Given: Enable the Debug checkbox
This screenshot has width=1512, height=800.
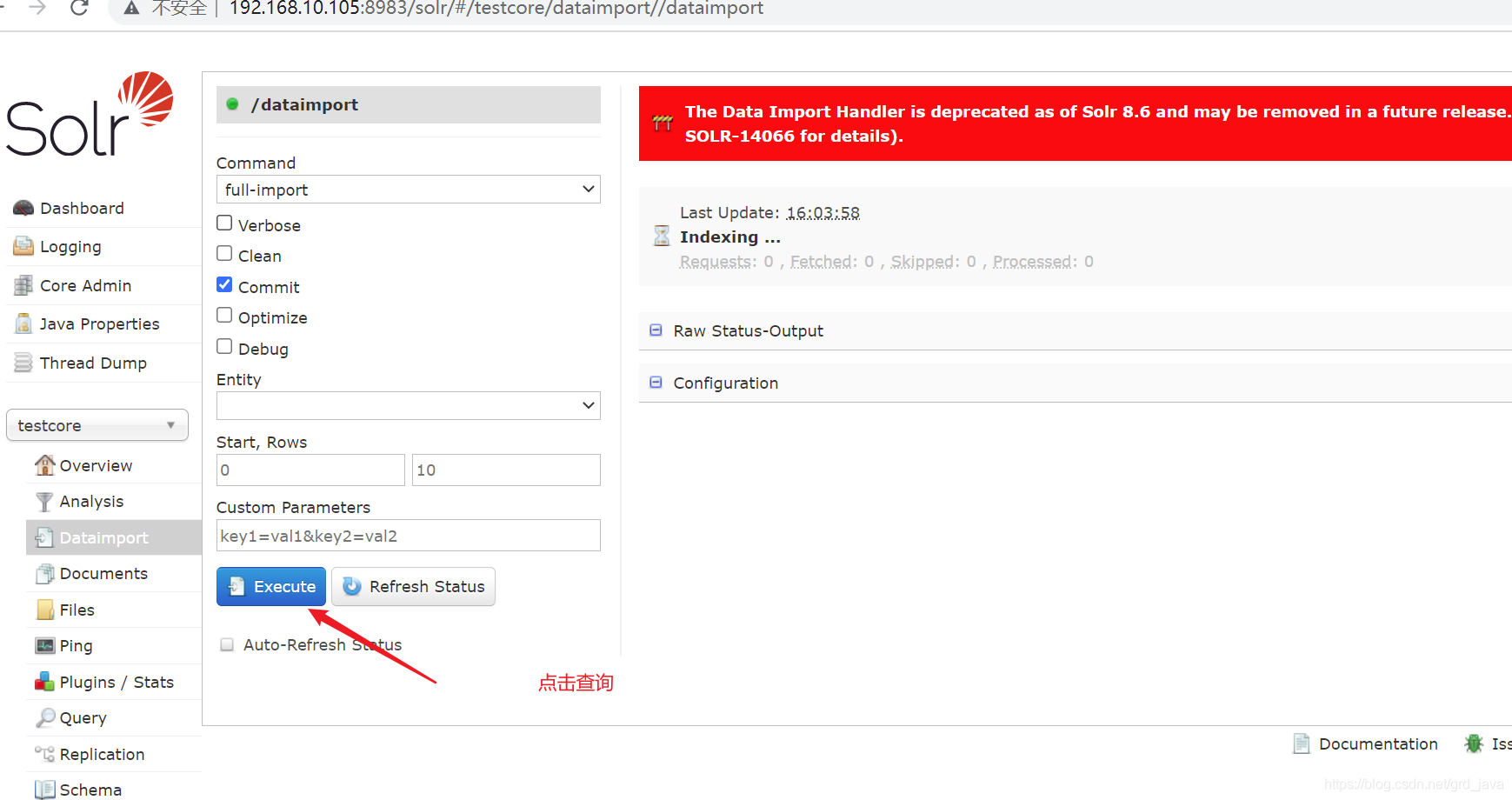Looking at the screenshot, I should pyautogui.click(x=224, y=347).
